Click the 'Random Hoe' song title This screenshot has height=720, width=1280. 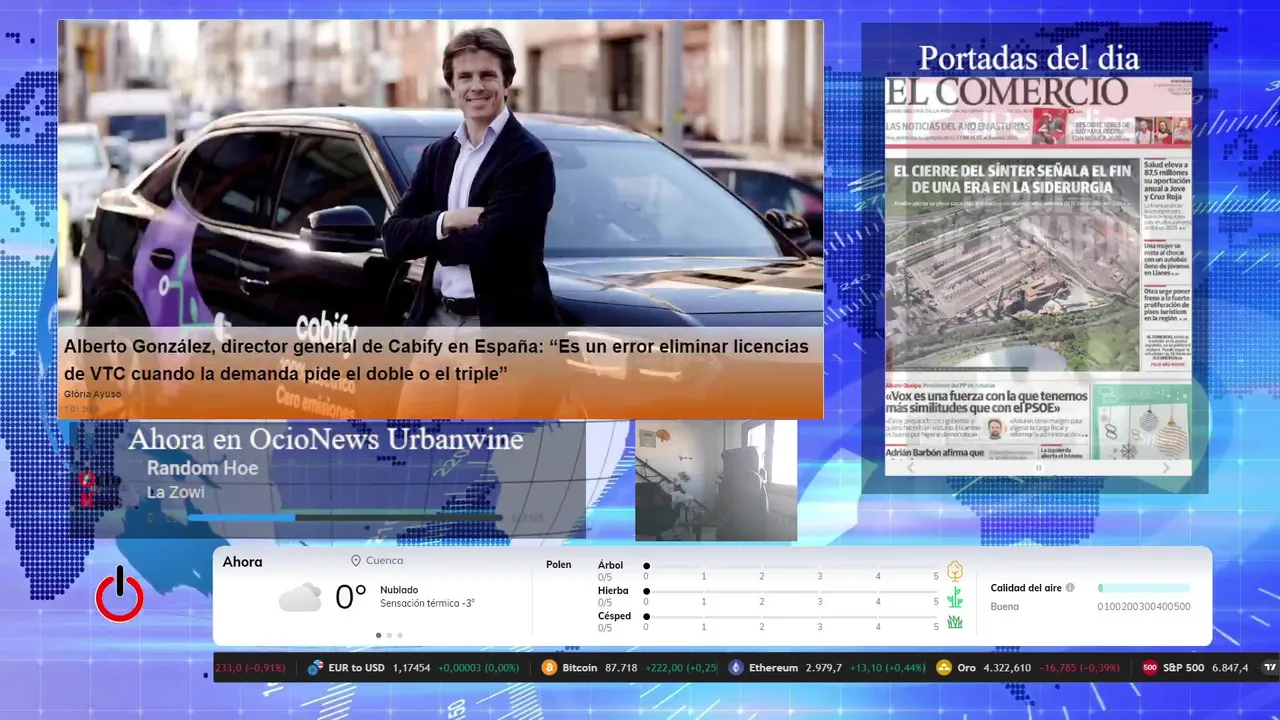[x=202, y=468]
